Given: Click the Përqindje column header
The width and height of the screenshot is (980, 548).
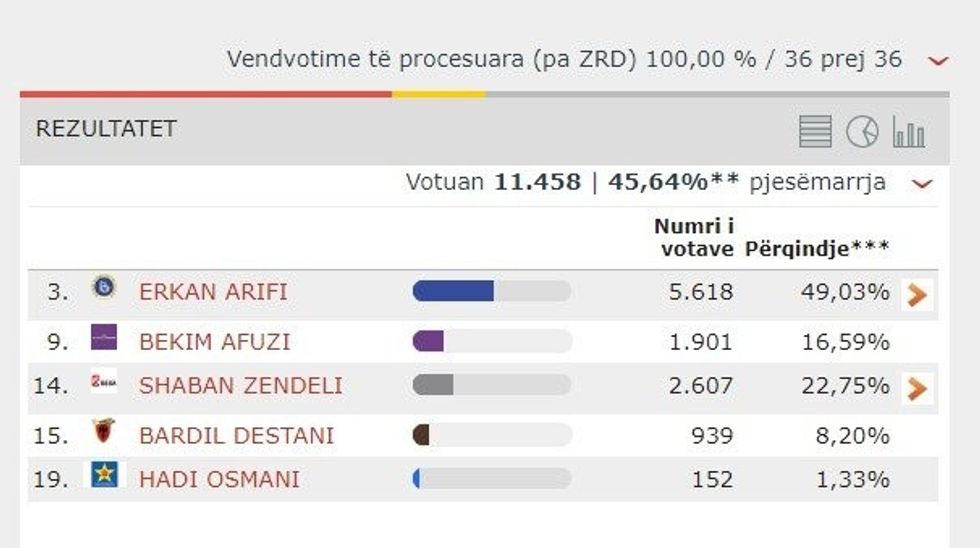Looking at the screenshot, I should [817, 249].
